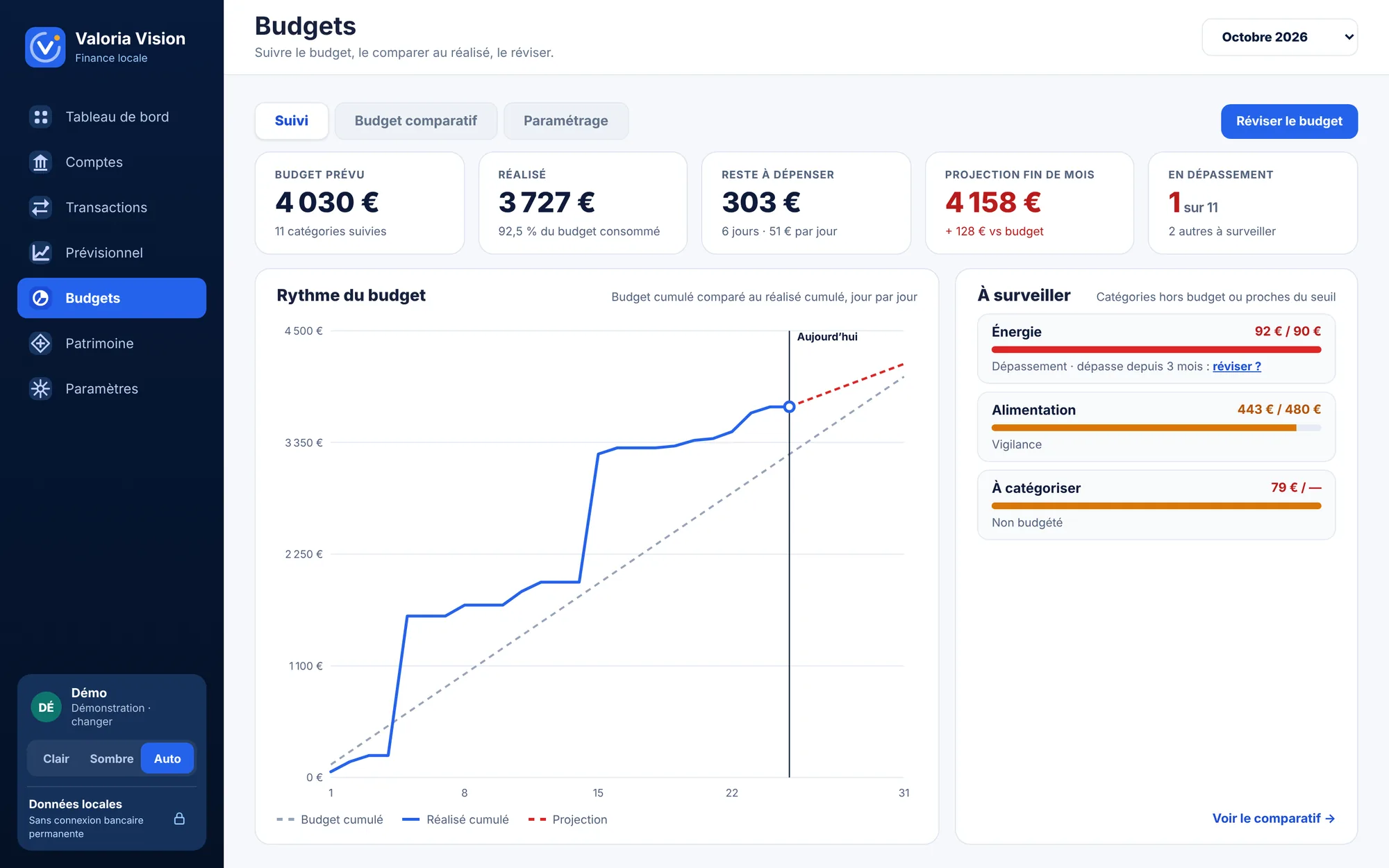Screen dimensions: 1389x868
Task: Open Voir le comparatif link
Action: coord(1274,819)
